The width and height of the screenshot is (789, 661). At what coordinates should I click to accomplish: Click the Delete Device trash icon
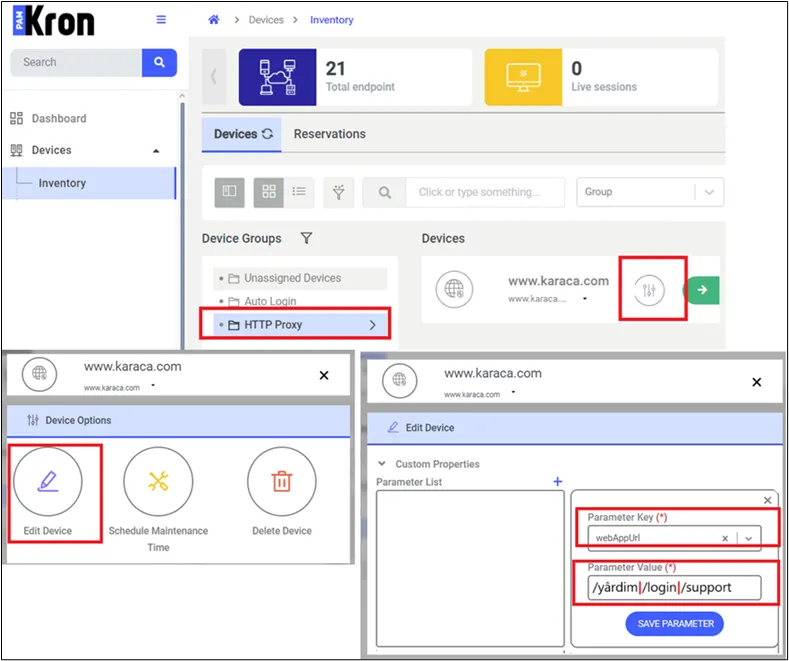click(x=282, y=481)
